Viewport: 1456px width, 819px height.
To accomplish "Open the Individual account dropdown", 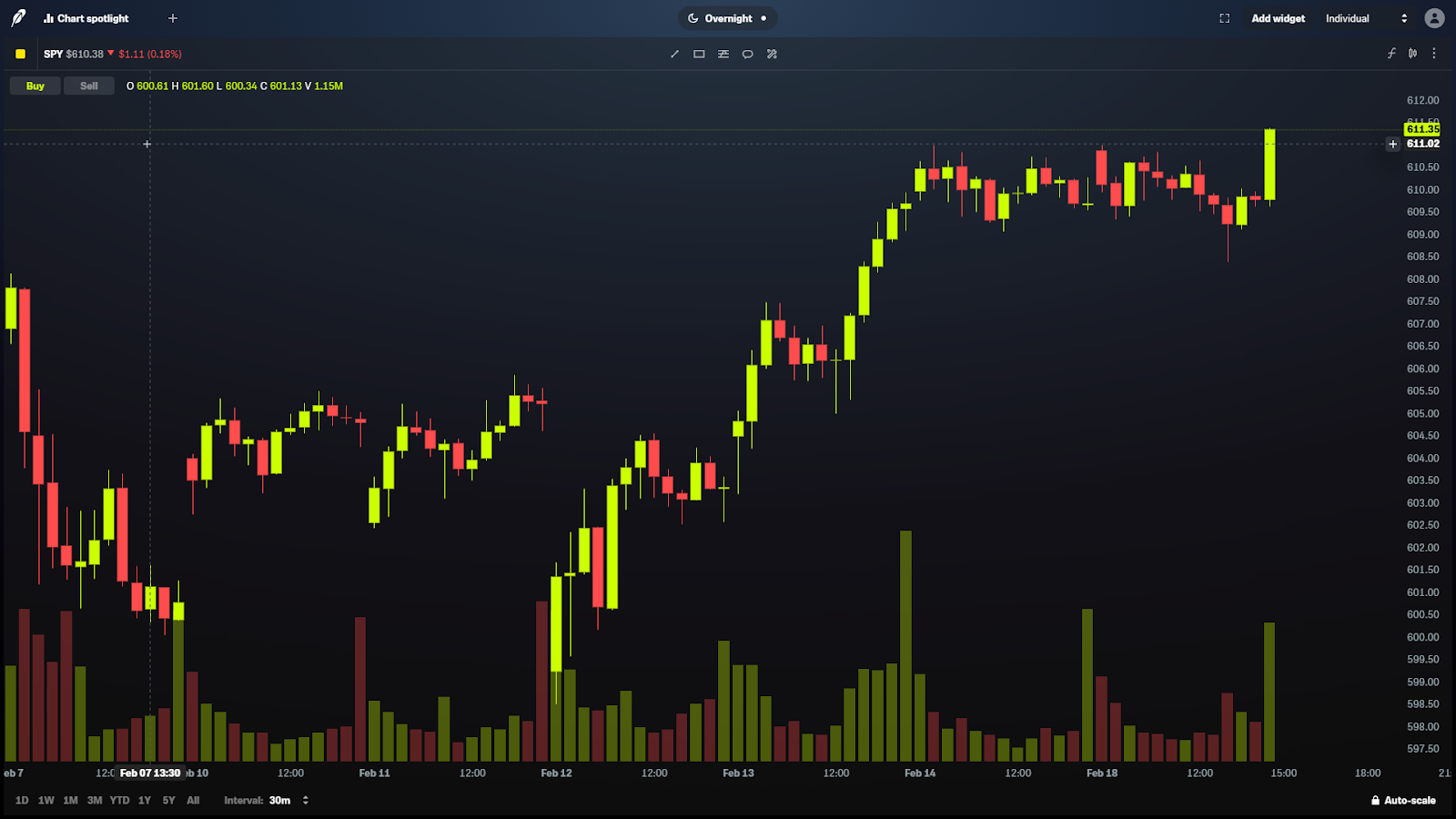I will [x=1367, y=18].
